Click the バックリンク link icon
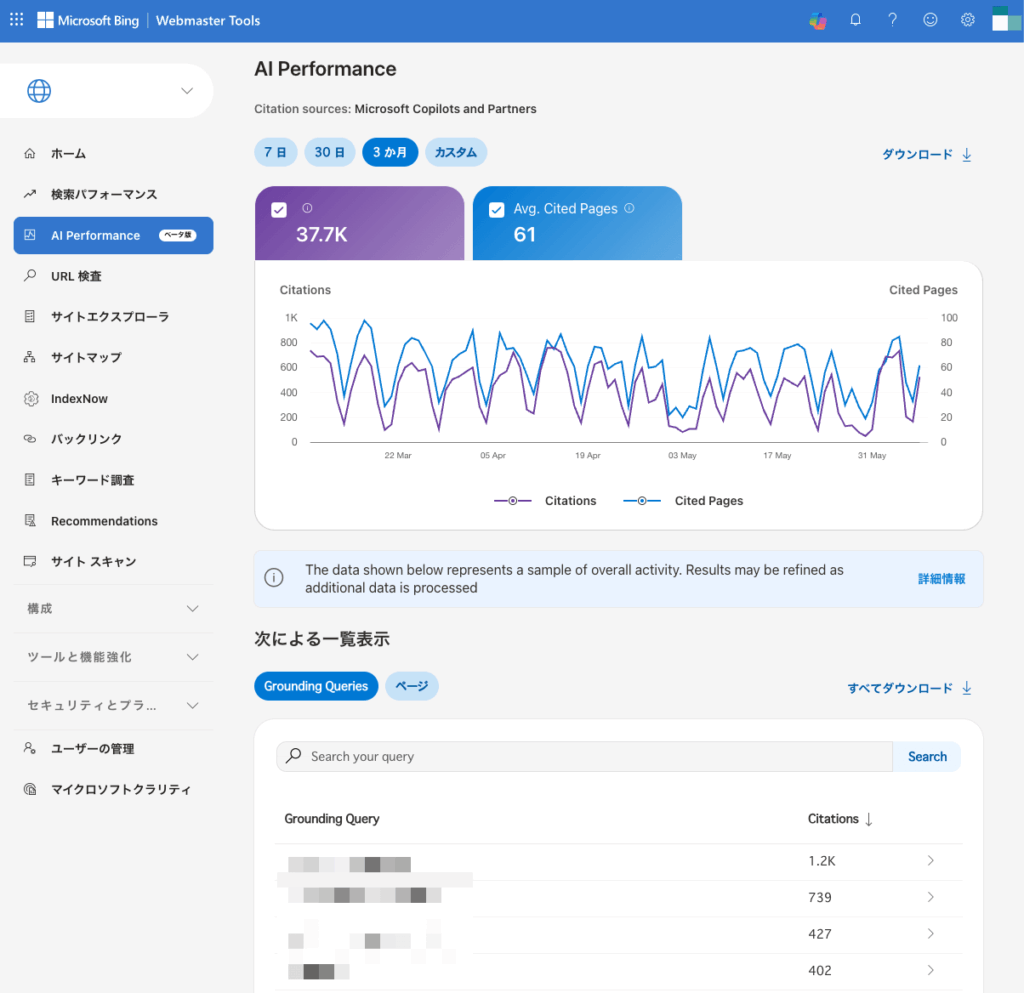 click(x=30, y=439)
